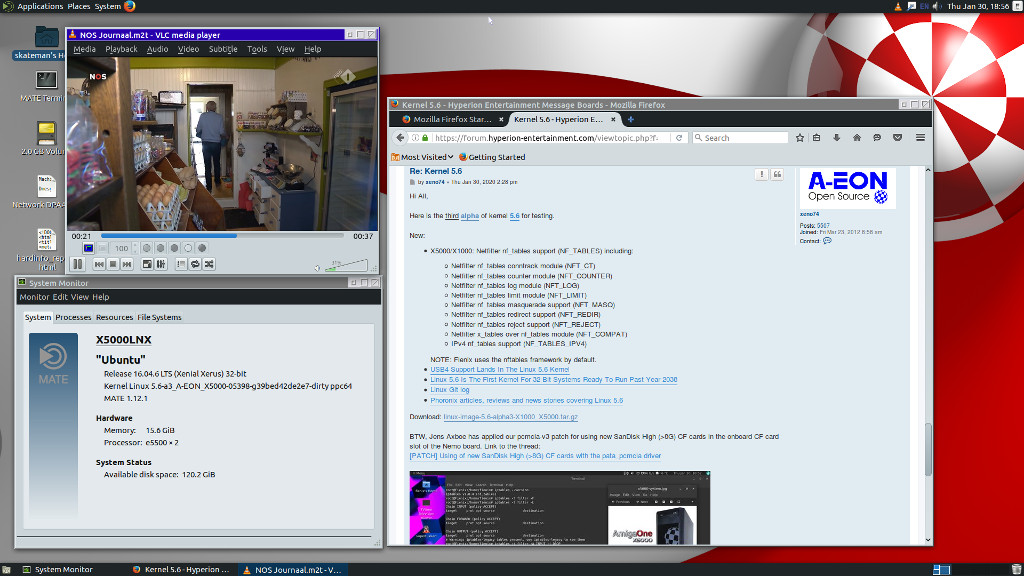
Task: Go back in Firefox
Action: point(400,138)
